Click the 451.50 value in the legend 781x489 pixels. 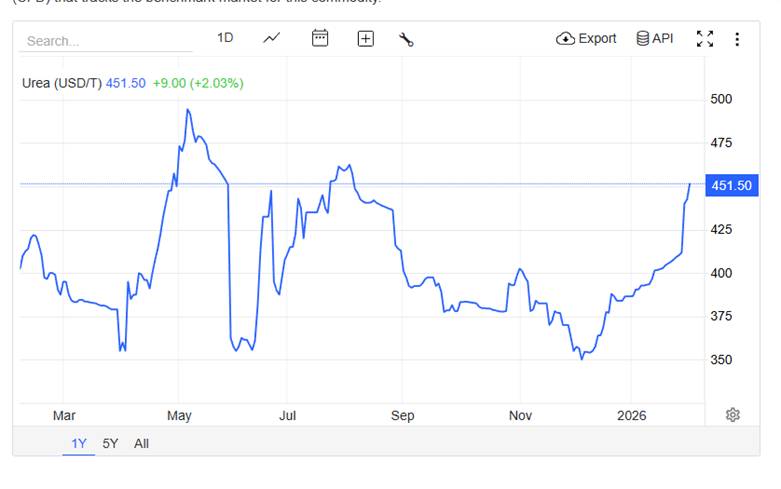click(x=126, y=83)
